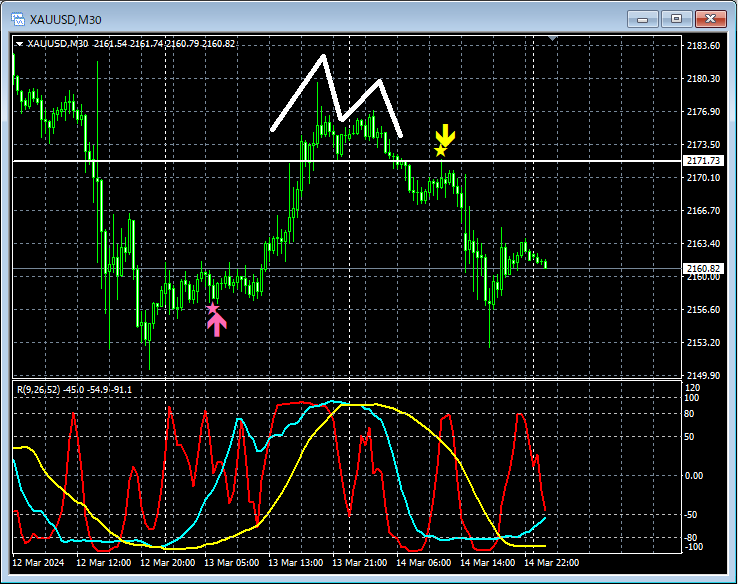Click the chart window icon in title bar
The height and width of the screenshot is (584, 739).
tap(18, 19)
